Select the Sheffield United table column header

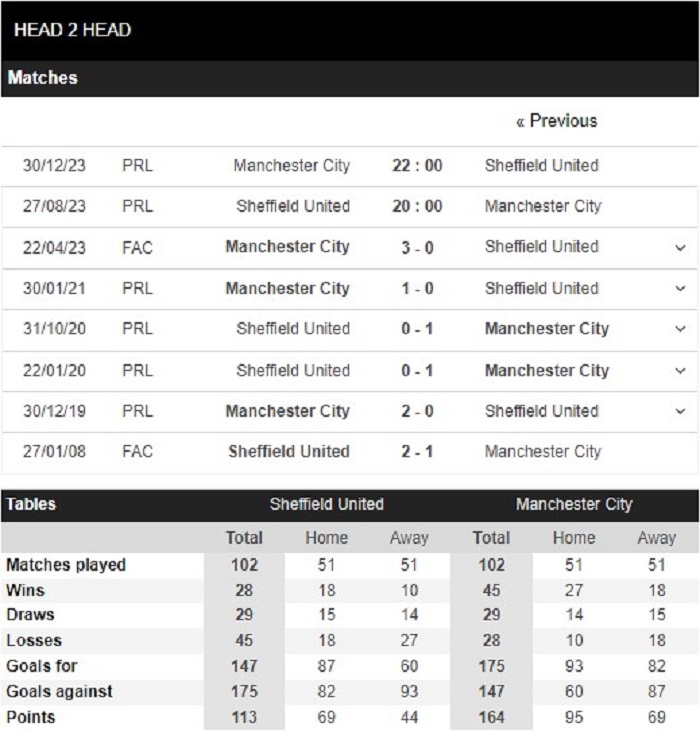(327, 504)
